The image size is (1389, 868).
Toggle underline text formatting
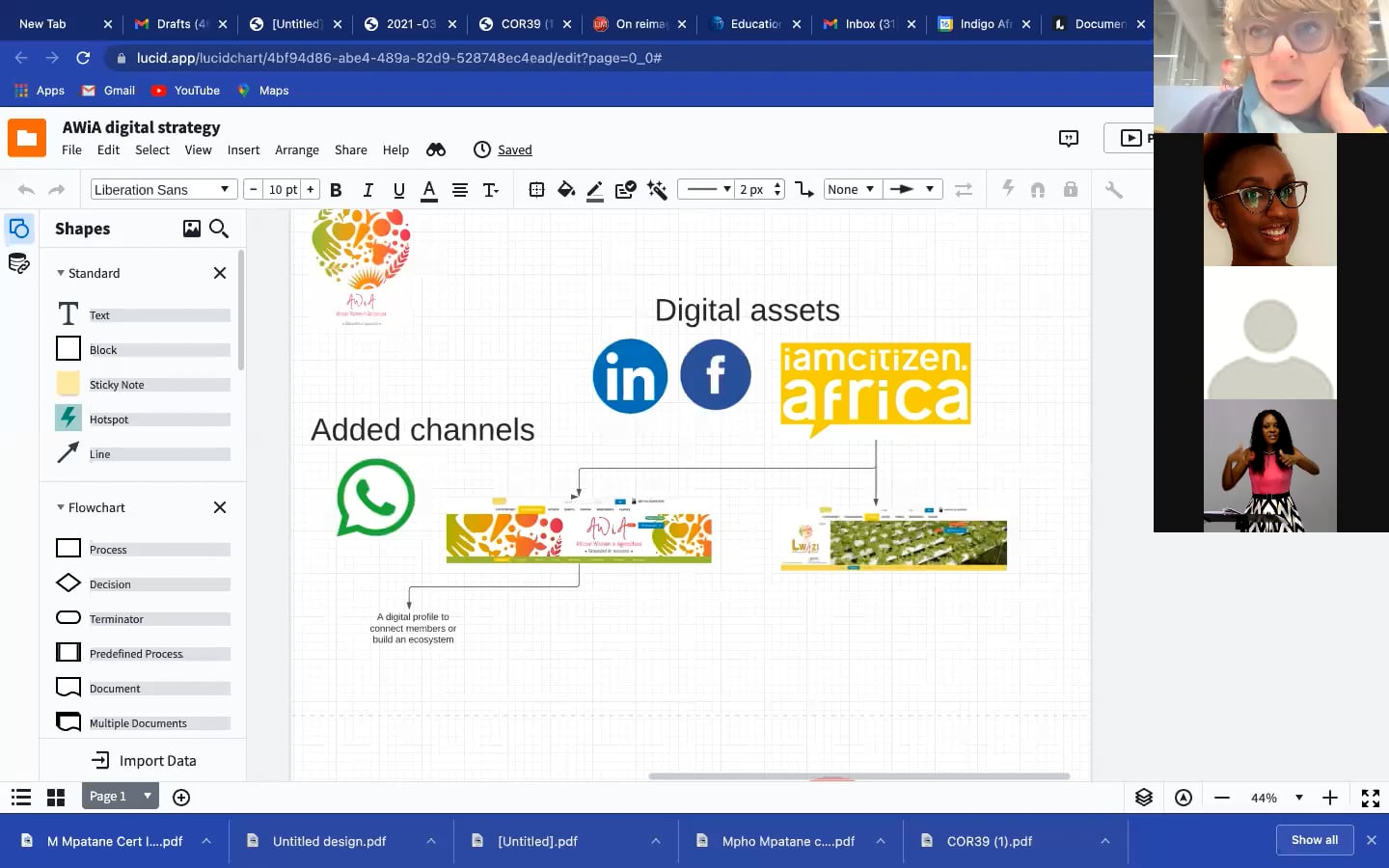click(x=398, y=190)
